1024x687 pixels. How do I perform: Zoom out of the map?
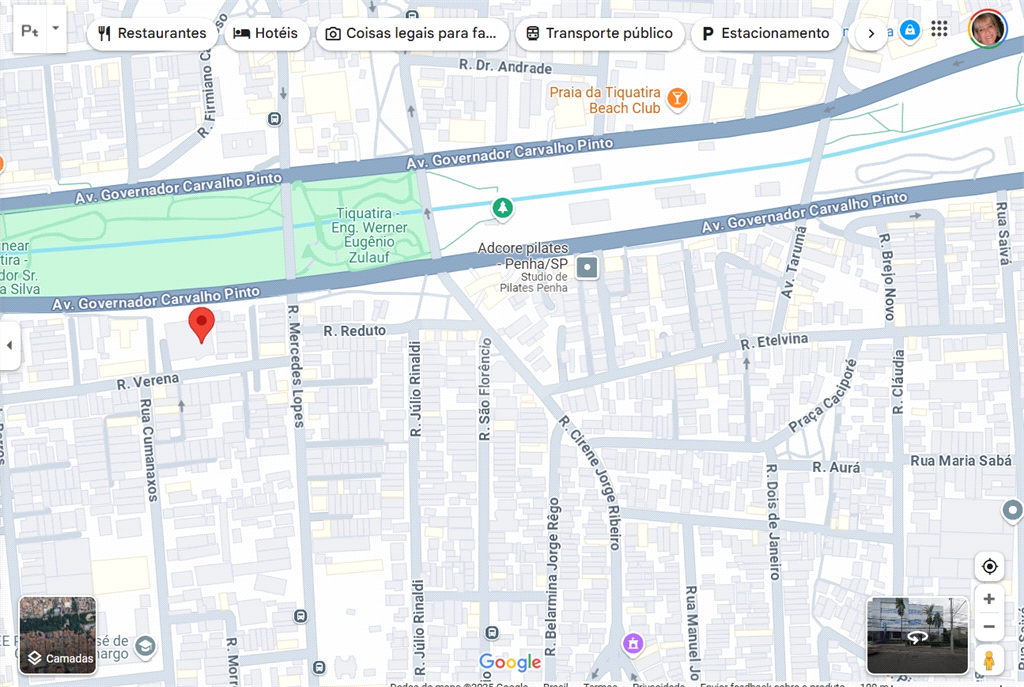pyautogui.click(x=989, y=627)
